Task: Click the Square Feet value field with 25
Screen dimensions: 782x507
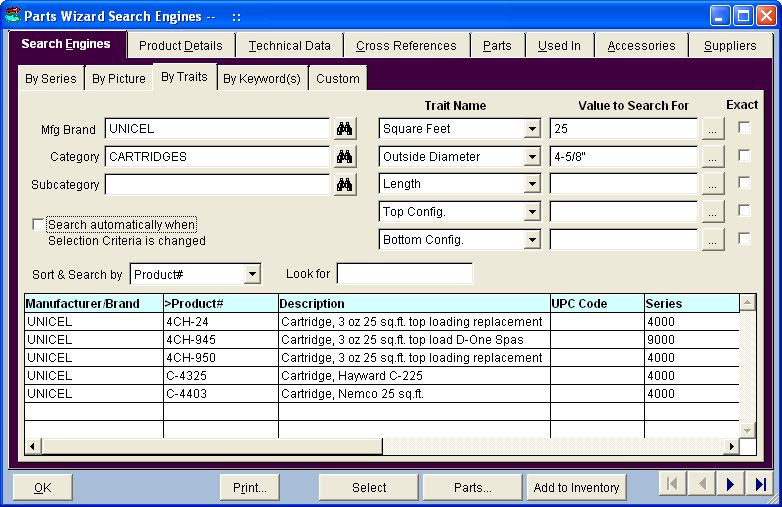Action: pyautogui.click(x=623, y=129)
